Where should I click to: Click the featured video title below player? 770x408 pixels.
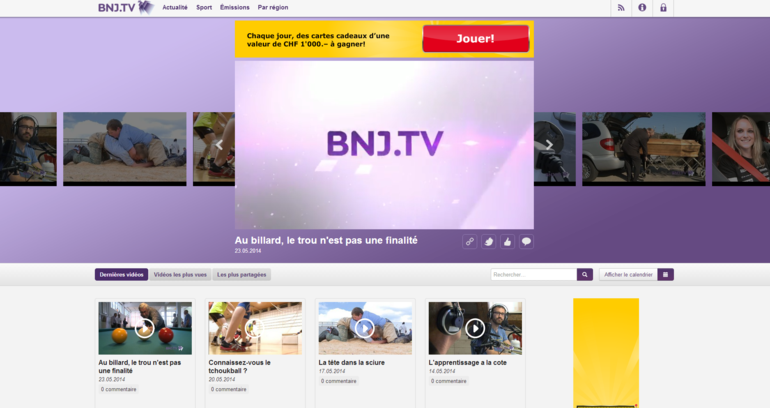[326, 241]
